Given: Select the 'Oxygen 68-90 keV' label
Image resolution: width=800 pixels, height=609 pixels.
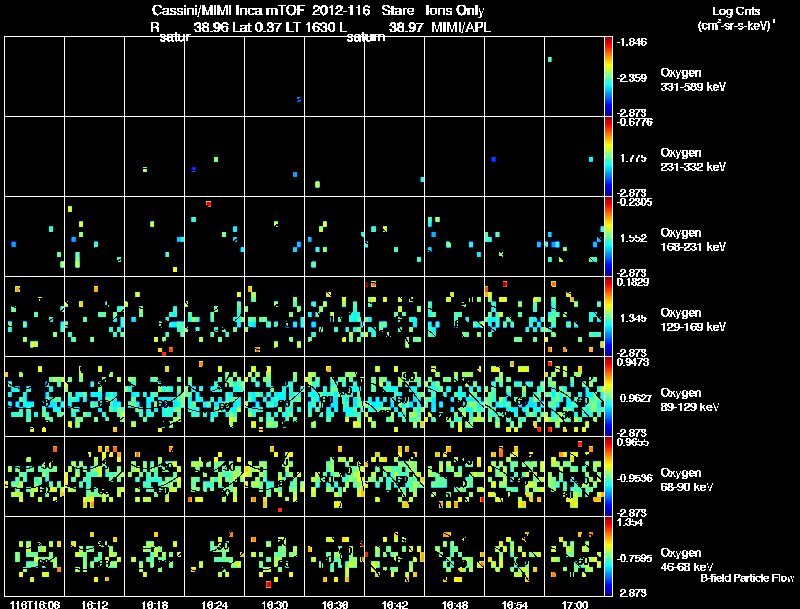Looking at the screenshot, I should click(x=687, y=480).
